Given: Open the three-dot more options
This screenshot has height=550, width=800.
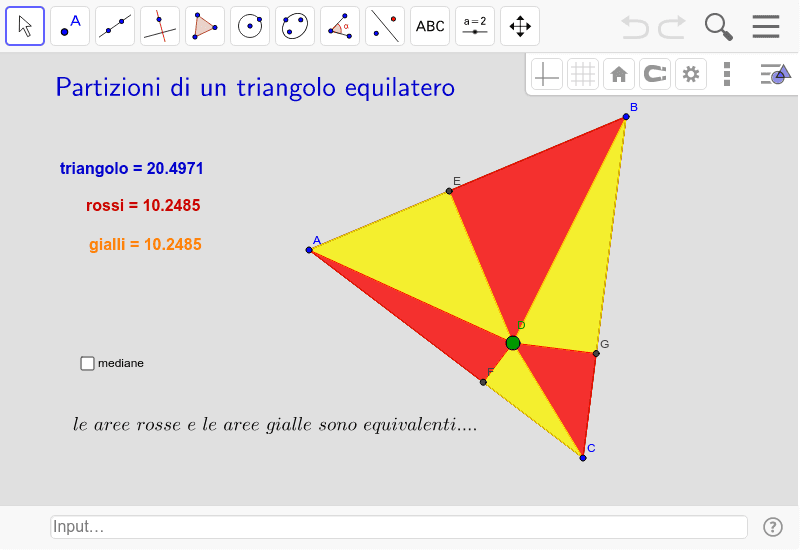Looking at the screenshot, I should 727,74.
